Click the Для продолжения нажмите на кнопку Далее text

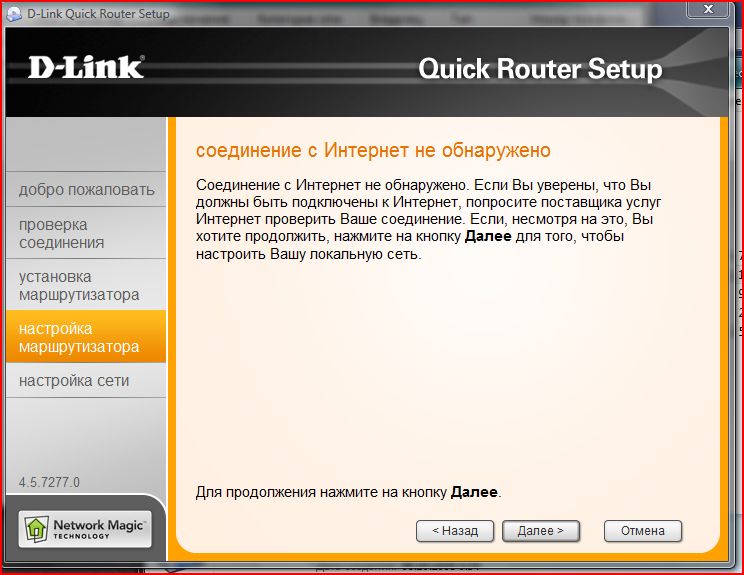348,492
